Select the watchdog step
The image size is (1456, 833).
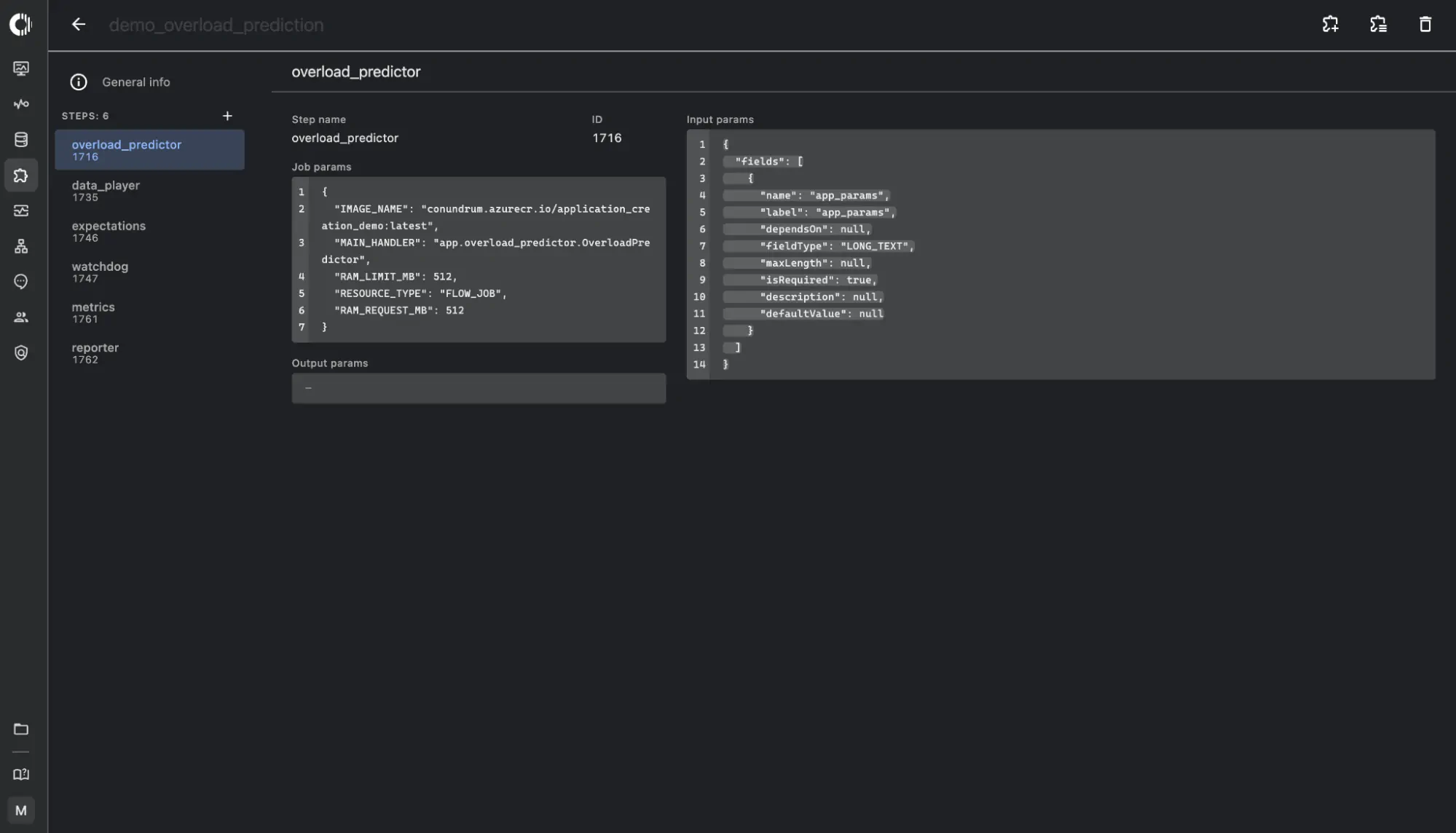point(100,272)
